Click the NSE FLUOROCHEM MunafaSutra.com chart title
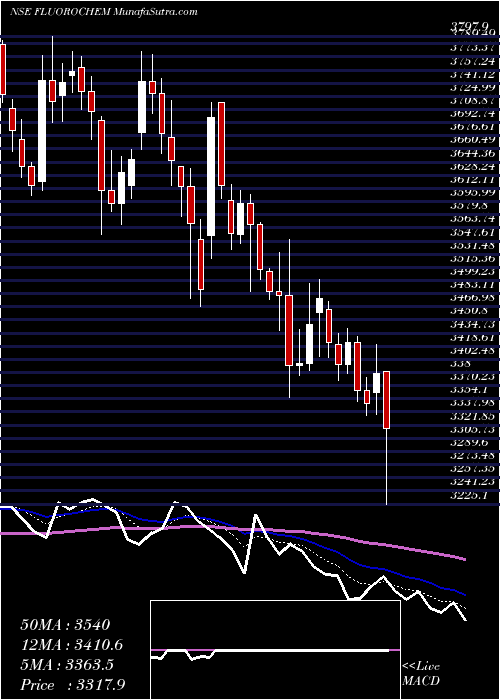The image size is (500, 700). click(104, 12)
